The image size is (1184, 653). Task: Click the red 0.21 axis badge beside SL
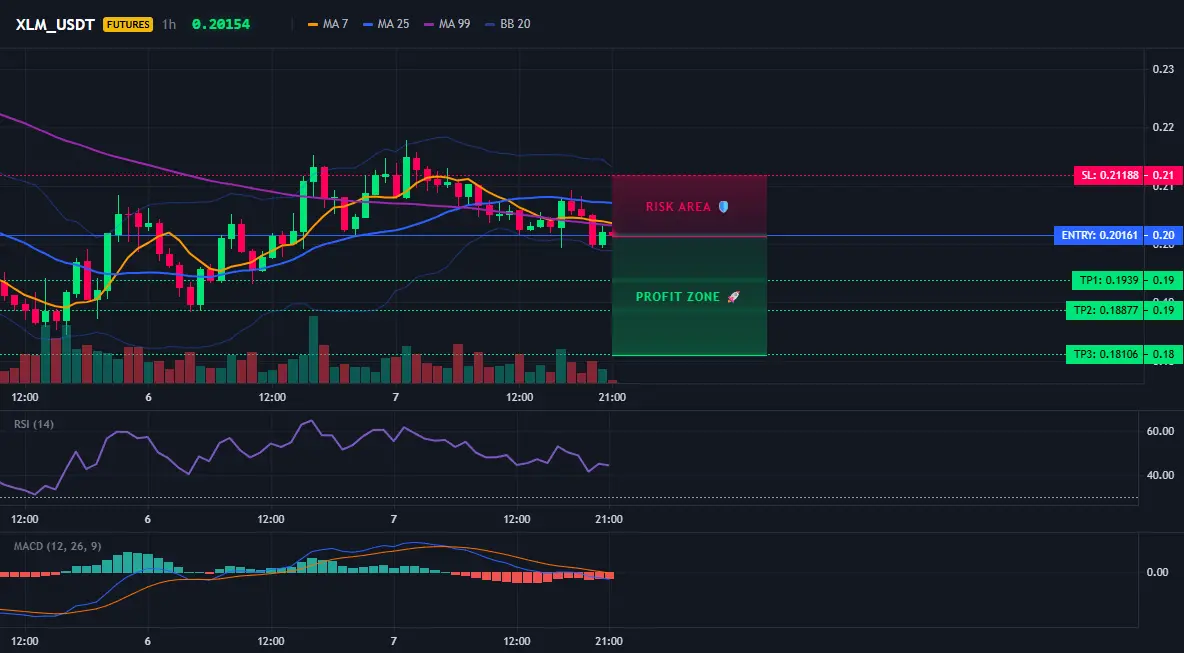[1164, 176]
